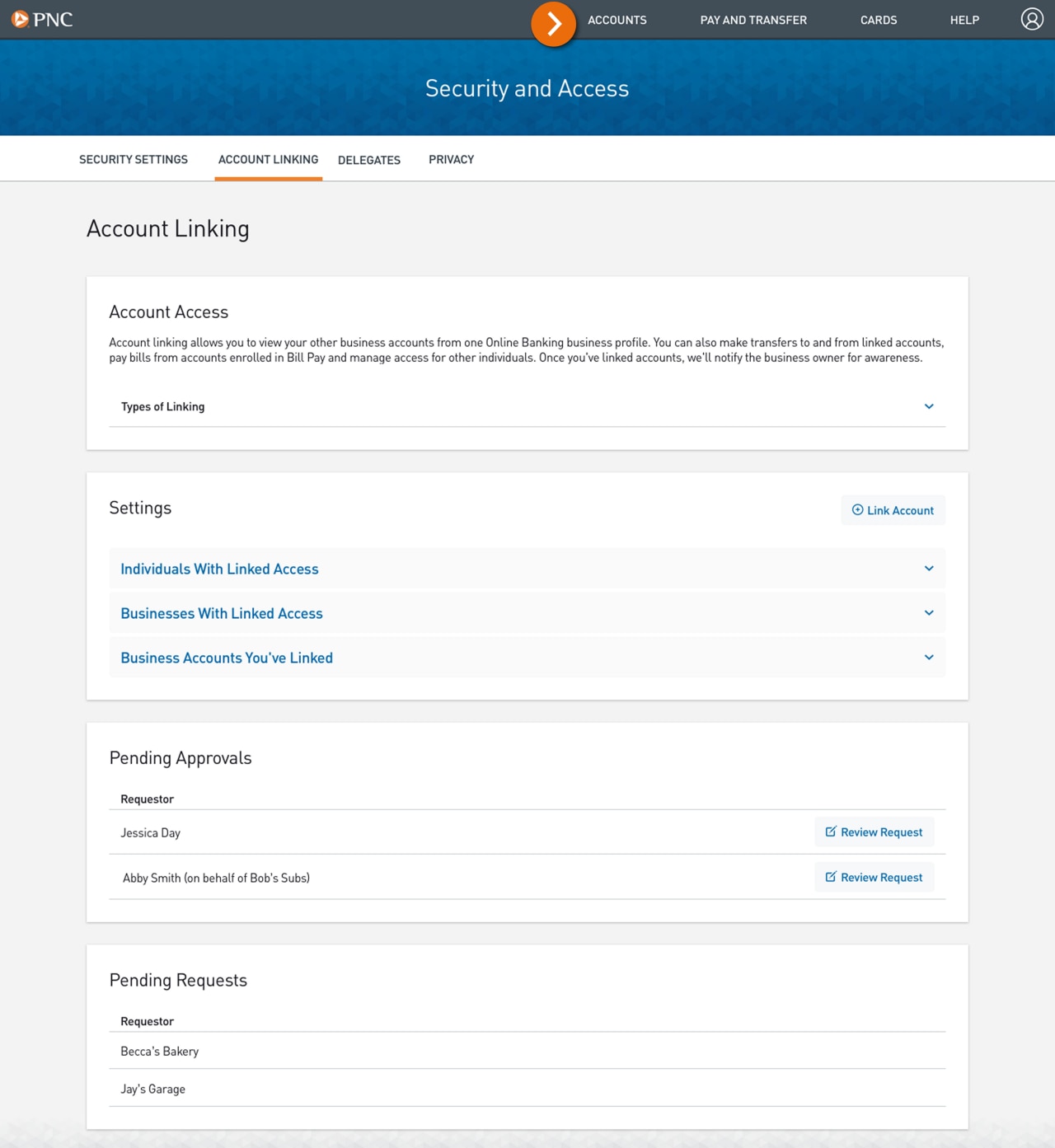Viewport: 1055px width, 1148px height.
Task: Switch to the Security Settings tab
Action: tap(133, 159)
